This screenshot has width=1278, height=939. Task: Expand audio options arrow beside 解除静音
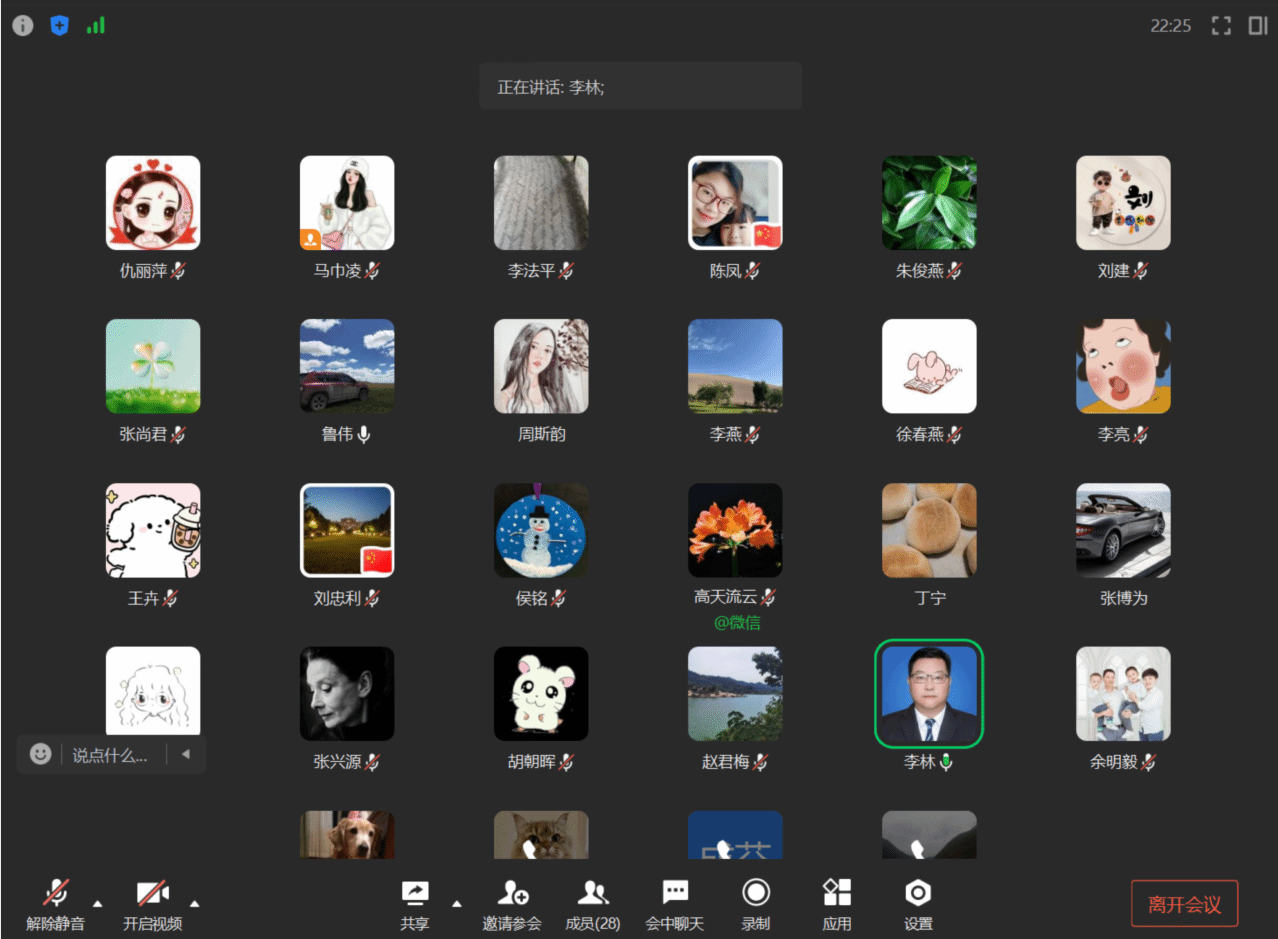[98, 901]
